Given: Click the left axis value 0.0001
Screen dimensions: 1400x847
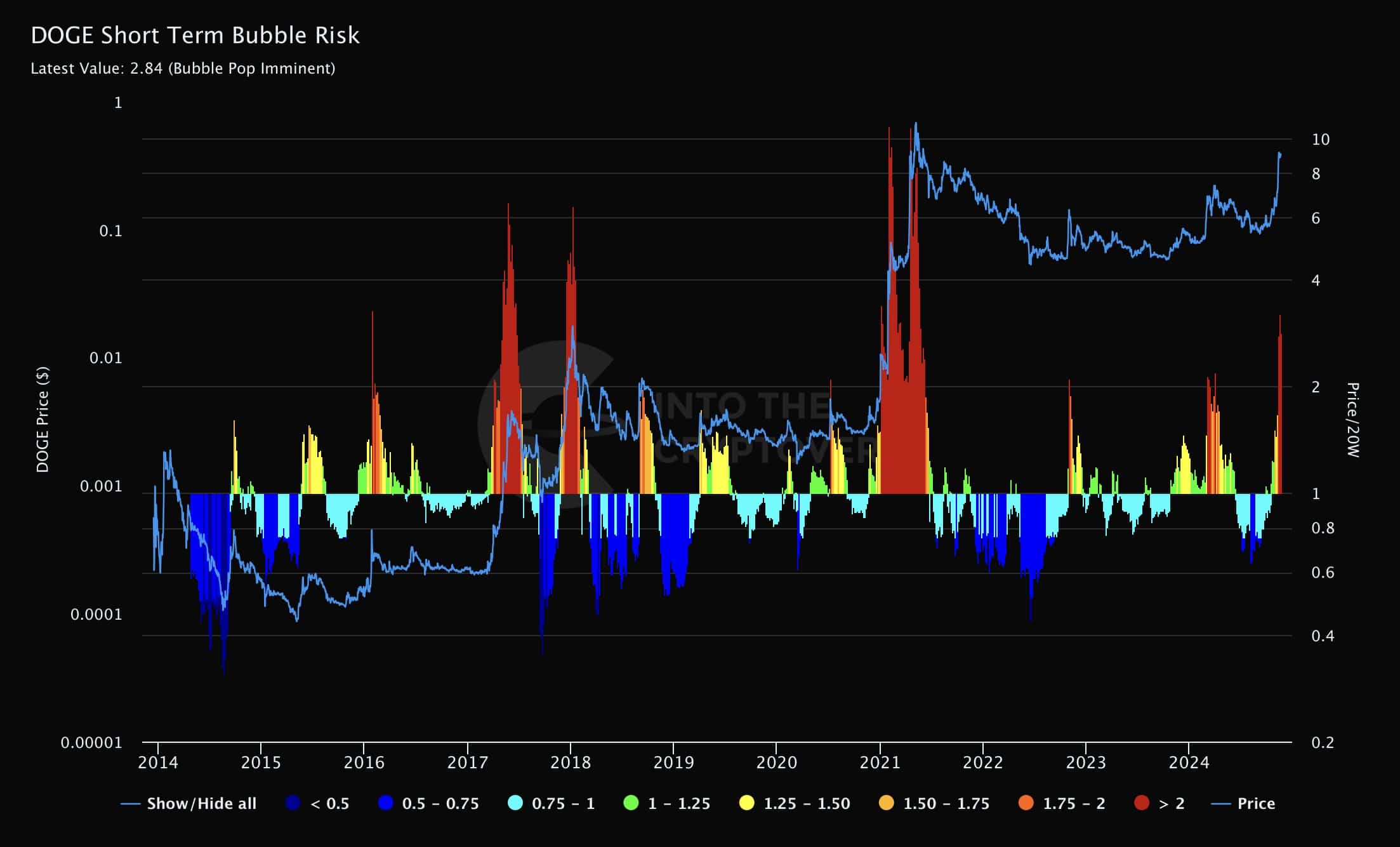Looking at the screenshot, I should [x=96, y=615].
